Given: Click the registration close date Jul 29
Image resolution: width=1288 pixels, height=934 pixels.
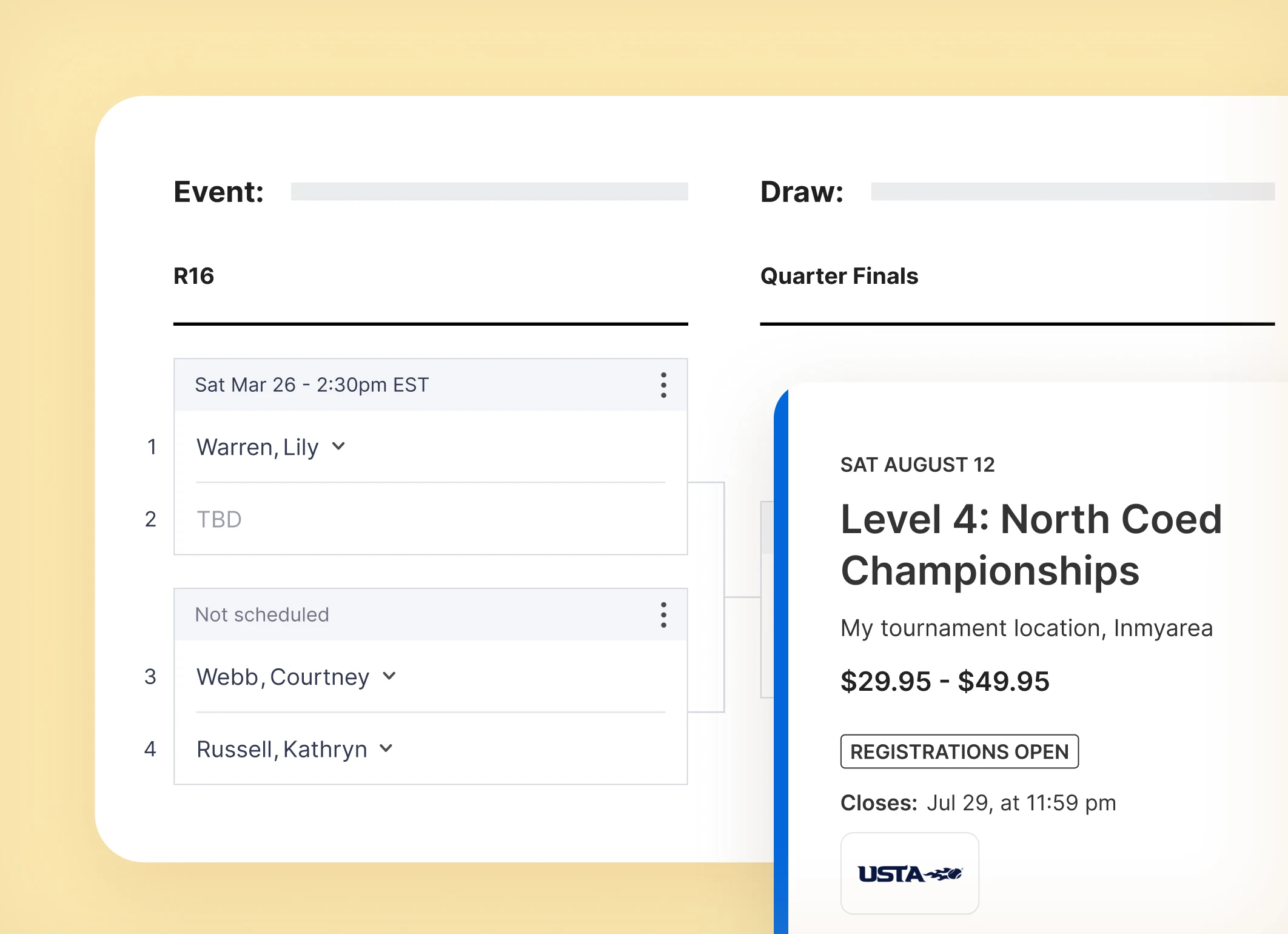Looking at the screenshot, I should pos(1021,802).
